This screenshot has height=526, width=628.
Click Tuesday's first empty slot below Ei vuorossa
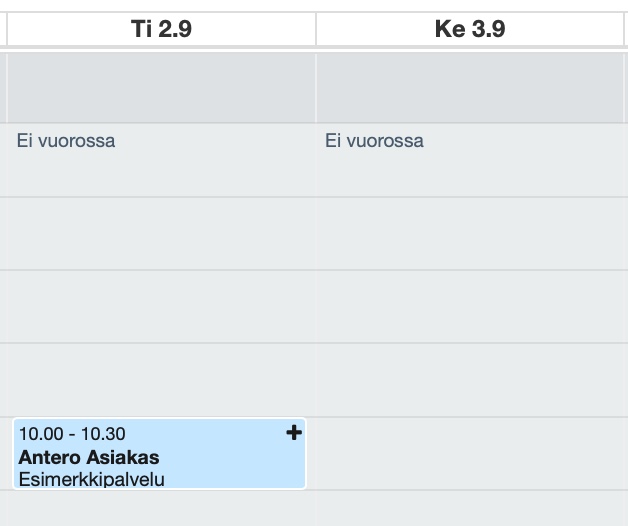[161, 233]
